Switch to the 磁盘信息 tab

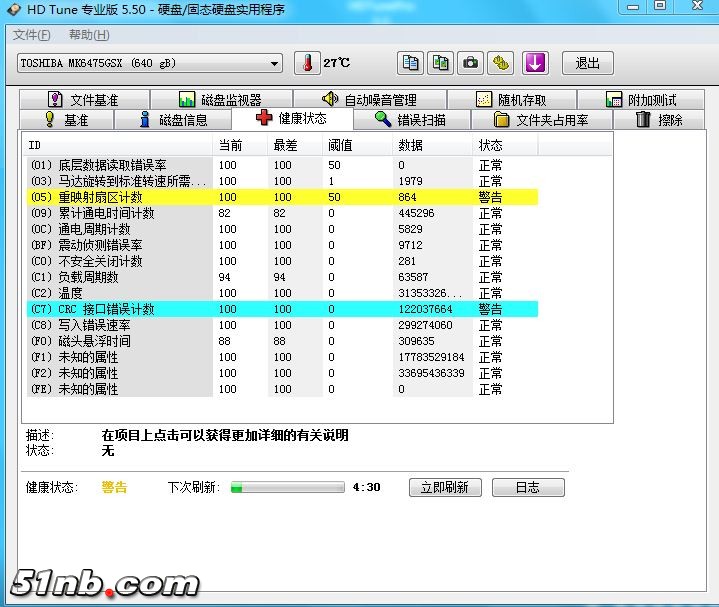174,120
